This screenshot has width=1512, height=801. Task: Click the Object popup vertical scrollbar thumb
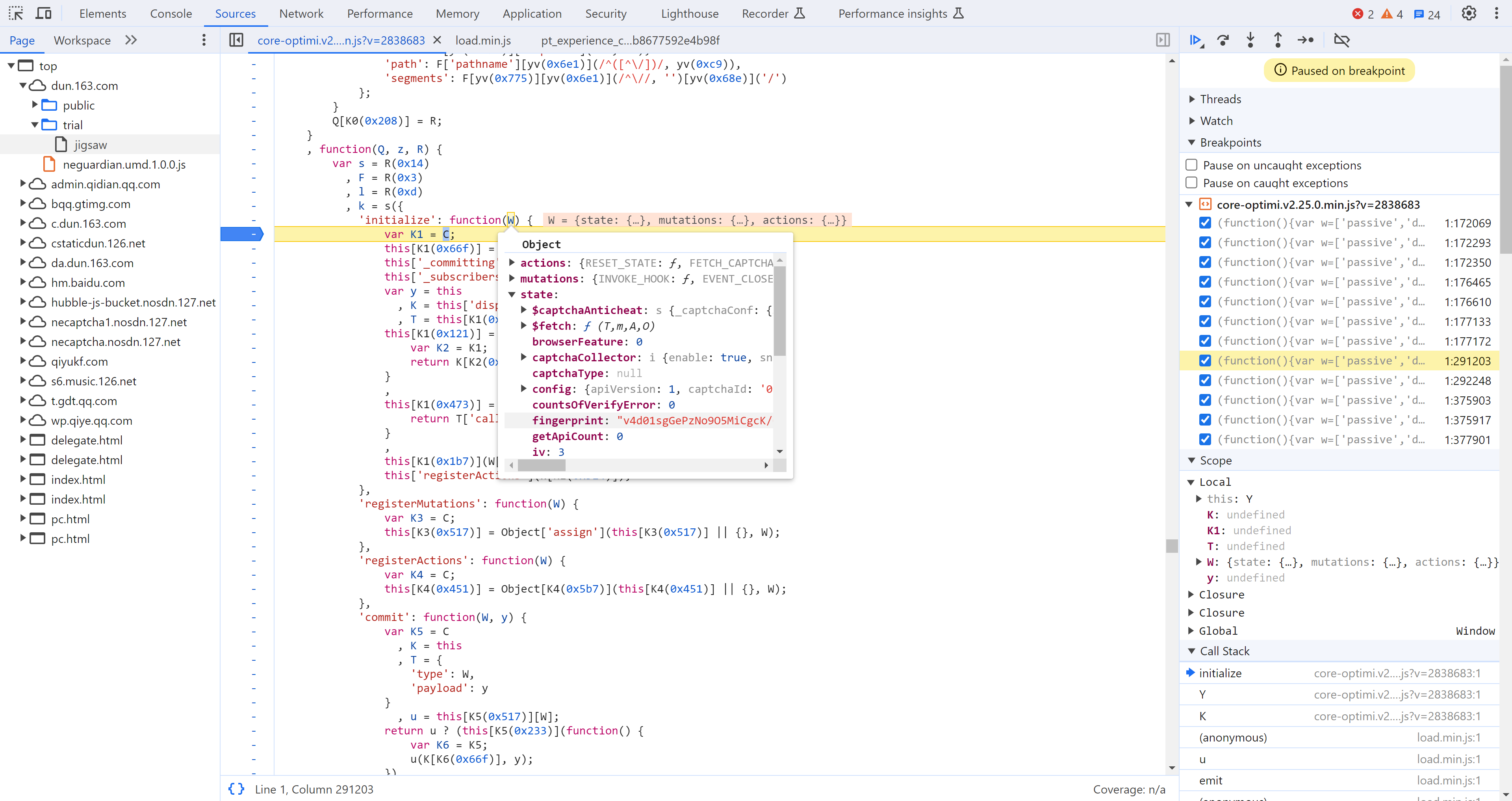779,311
